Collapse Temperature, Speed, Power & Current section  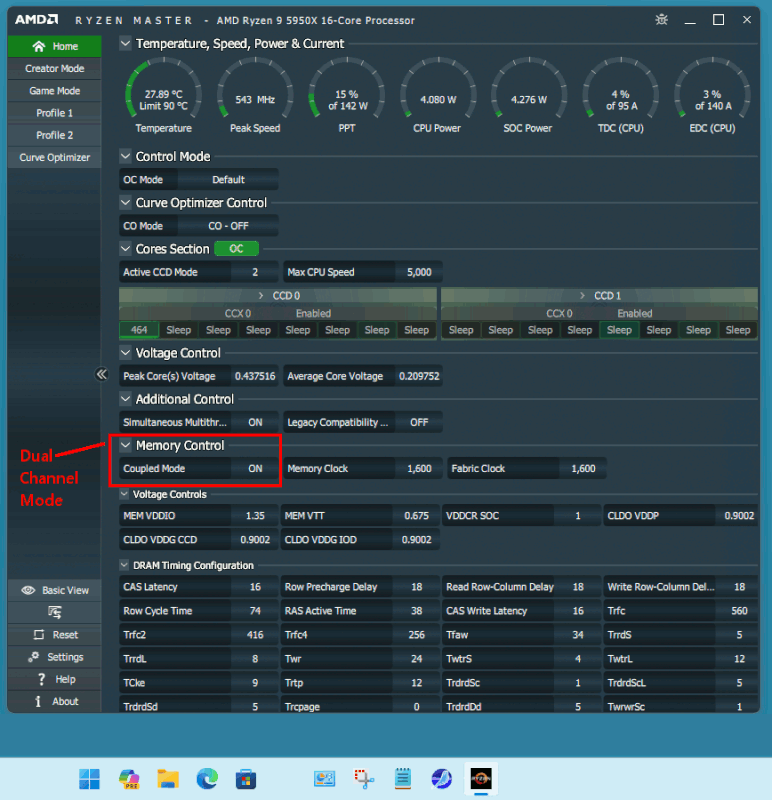pyautogui.click(x=125, y=43)
